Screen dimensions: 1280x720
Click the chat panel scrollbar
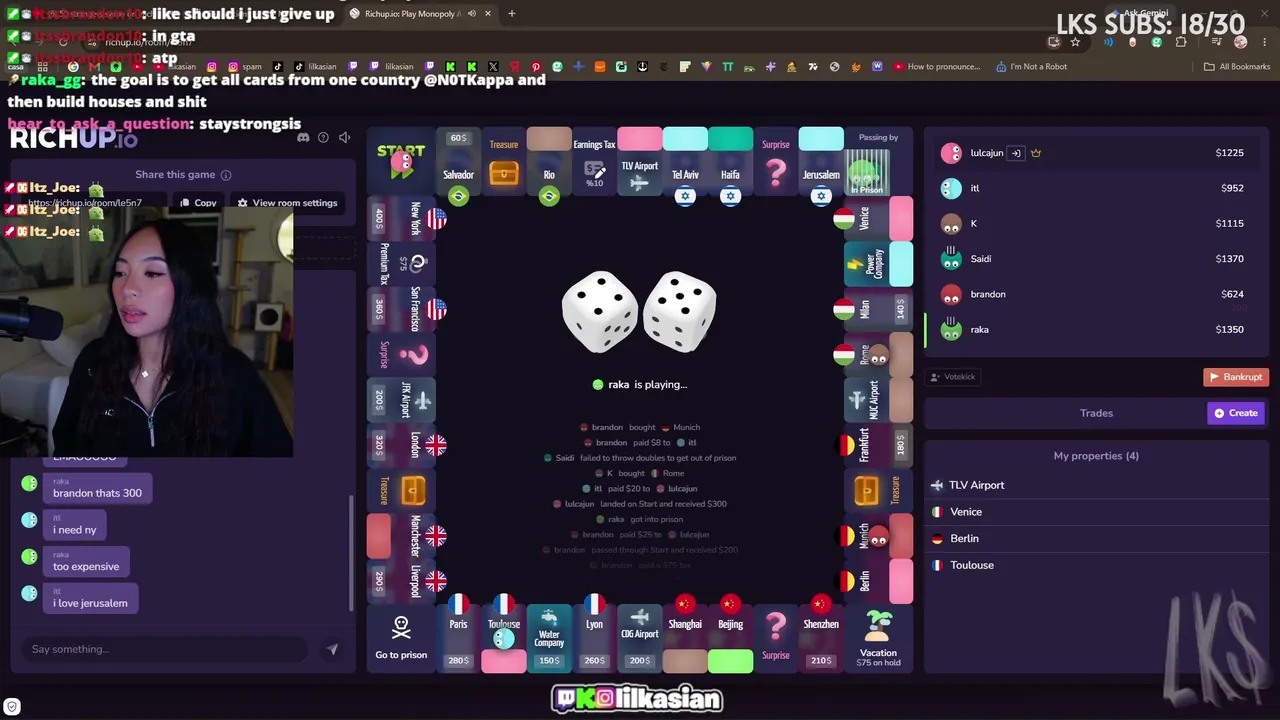350,552
